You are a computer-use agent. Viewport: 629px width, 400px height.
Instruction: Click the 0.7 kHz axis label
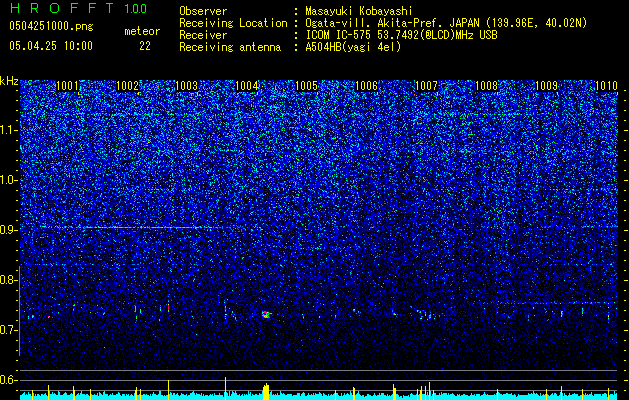tap(9, 330)
